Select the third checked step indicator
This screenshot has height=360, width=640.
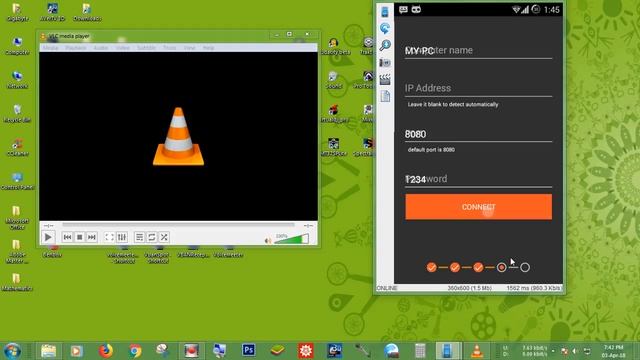tap(478, 267)
